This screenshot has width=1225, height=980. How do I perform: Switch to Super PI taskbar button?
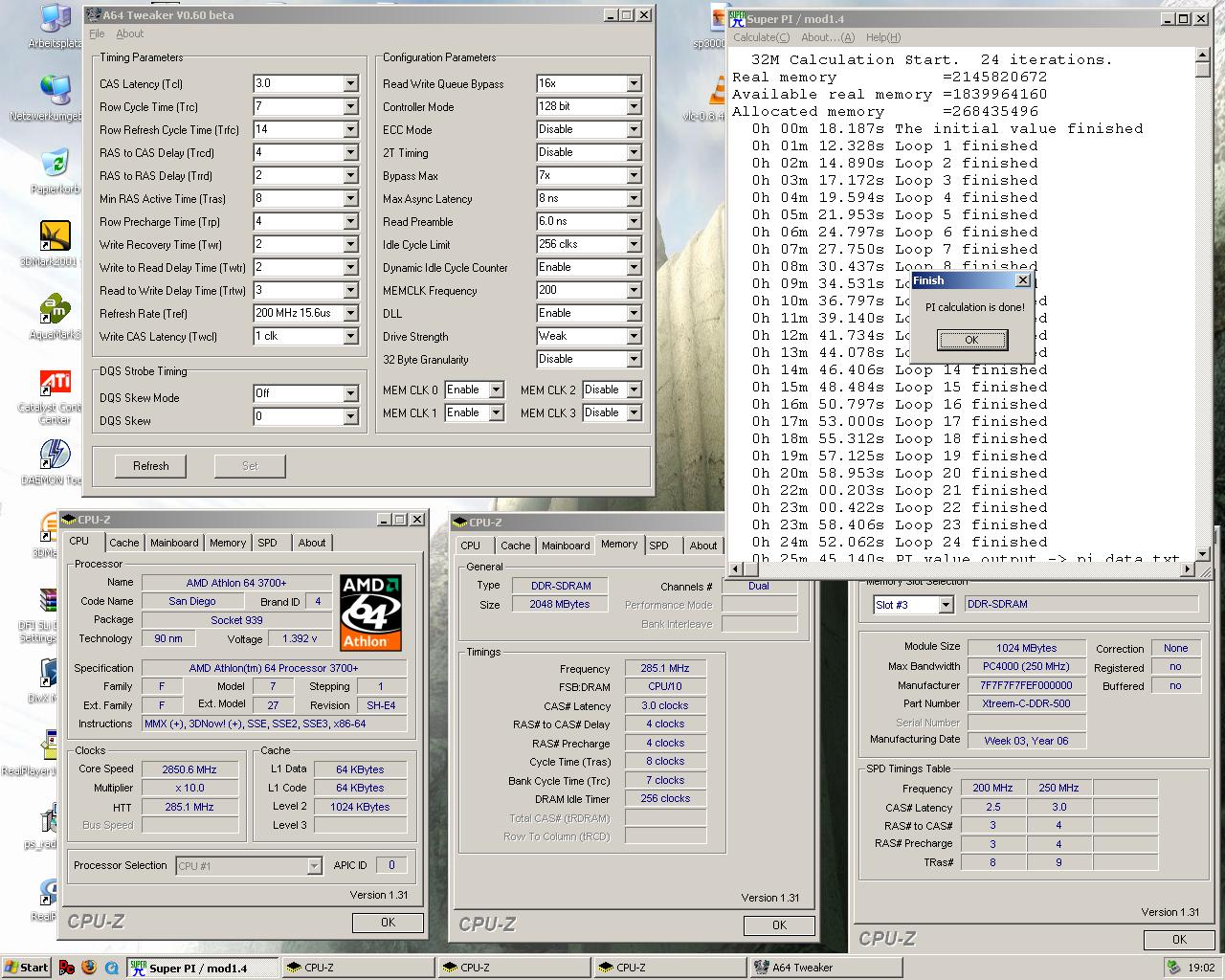203,968
